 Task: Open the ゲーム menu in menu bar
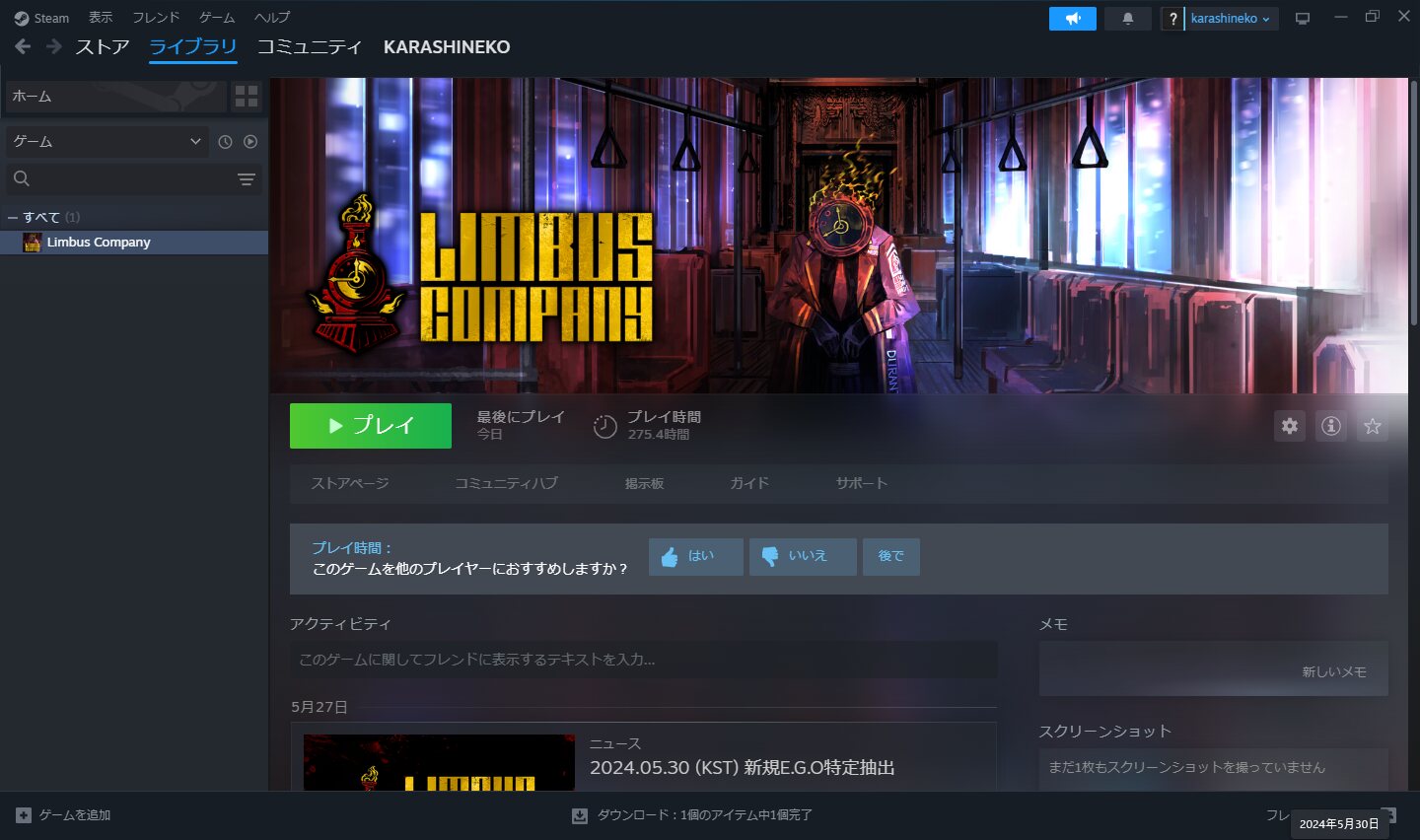[217, 18]
